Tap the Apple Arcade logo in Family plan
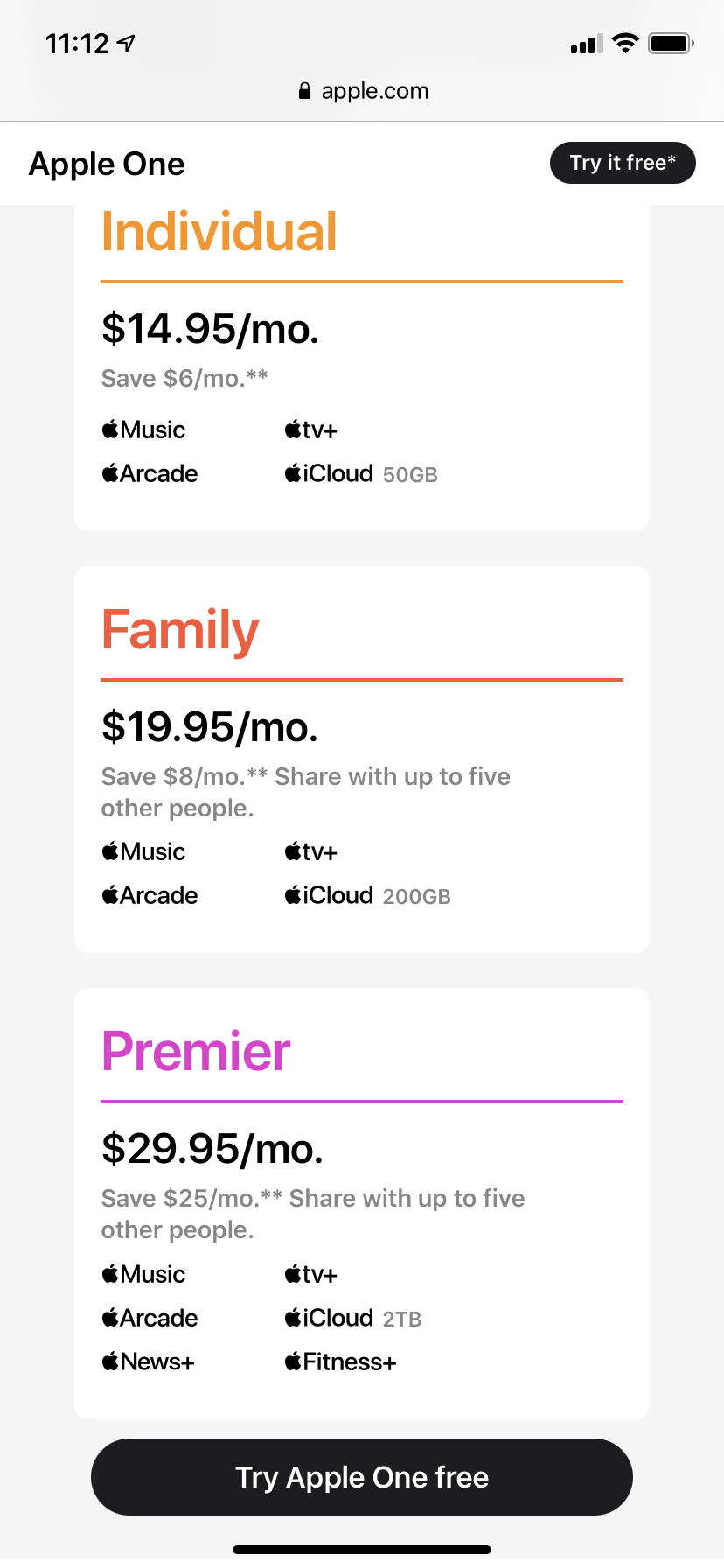Image resolution: width=724 pixels, height=1568 pixels. tap(150, 895)
